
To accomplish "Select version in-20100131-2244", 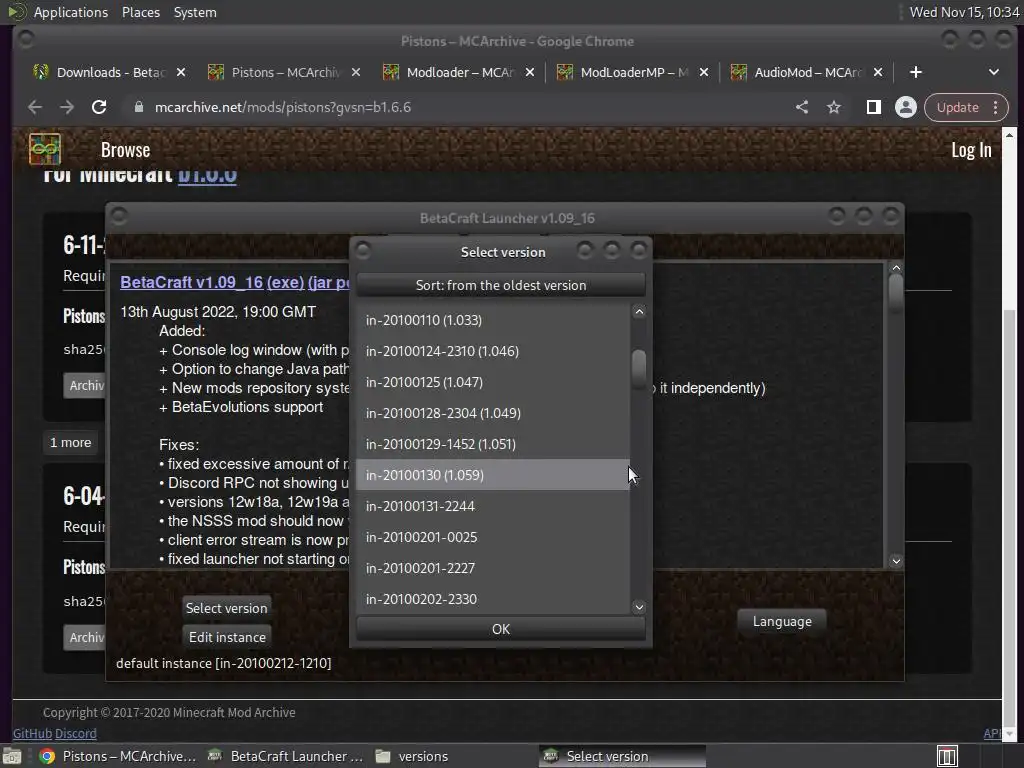I will (x=492, y=506).
